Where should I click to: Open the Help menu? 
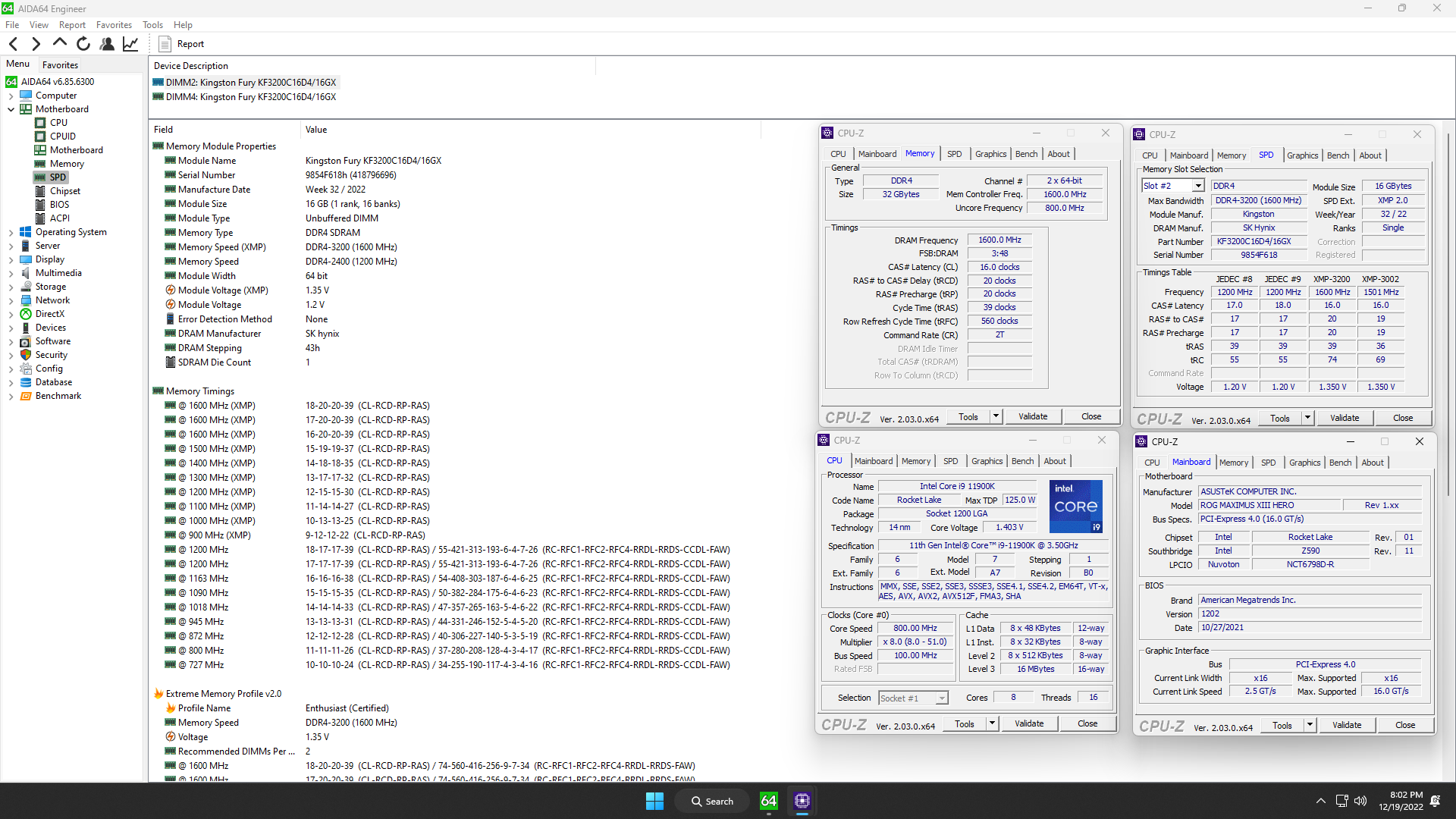[183, 25]
